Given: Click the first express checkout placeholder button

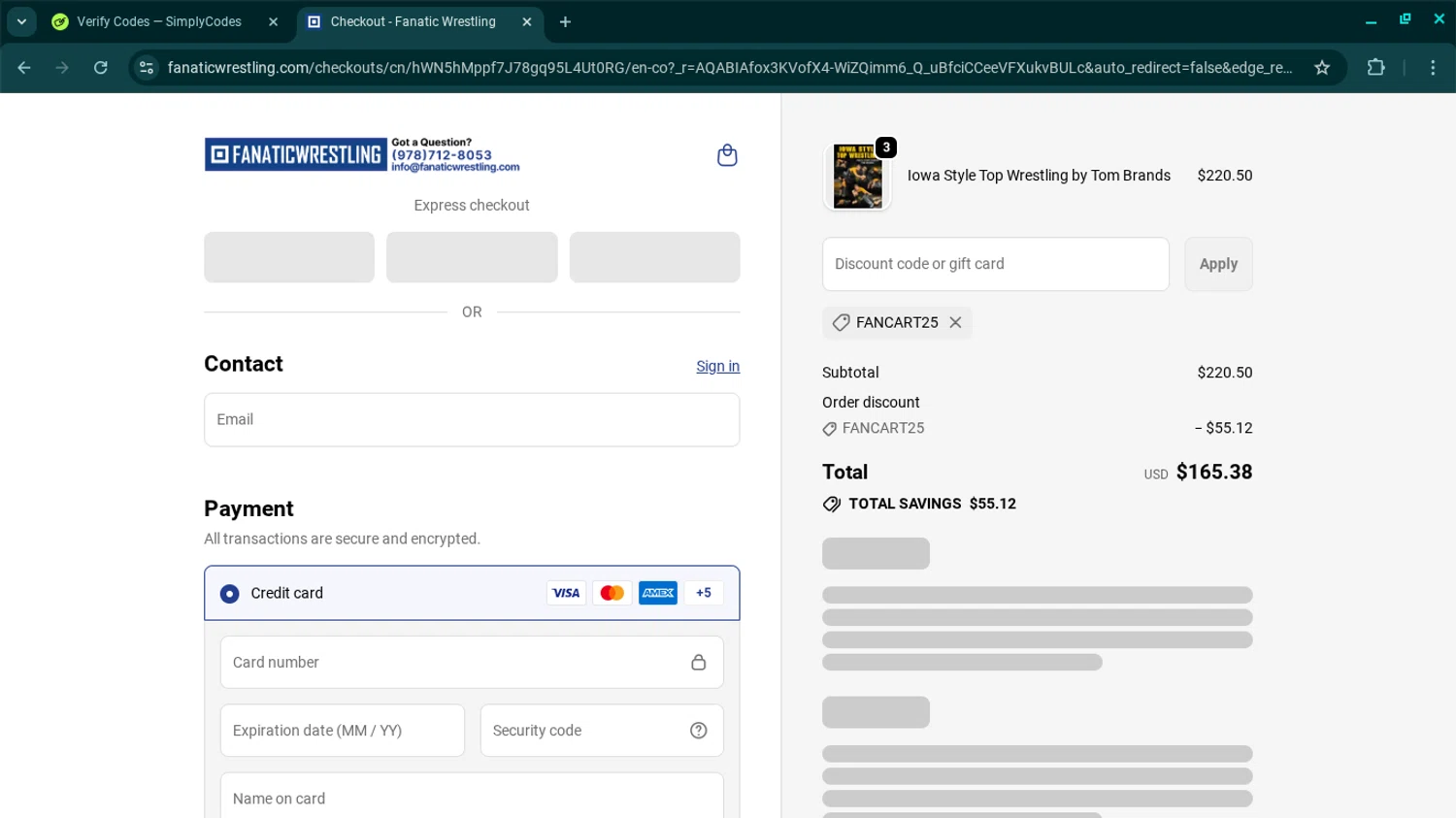Looking at the screenshot, I should 289,257.
